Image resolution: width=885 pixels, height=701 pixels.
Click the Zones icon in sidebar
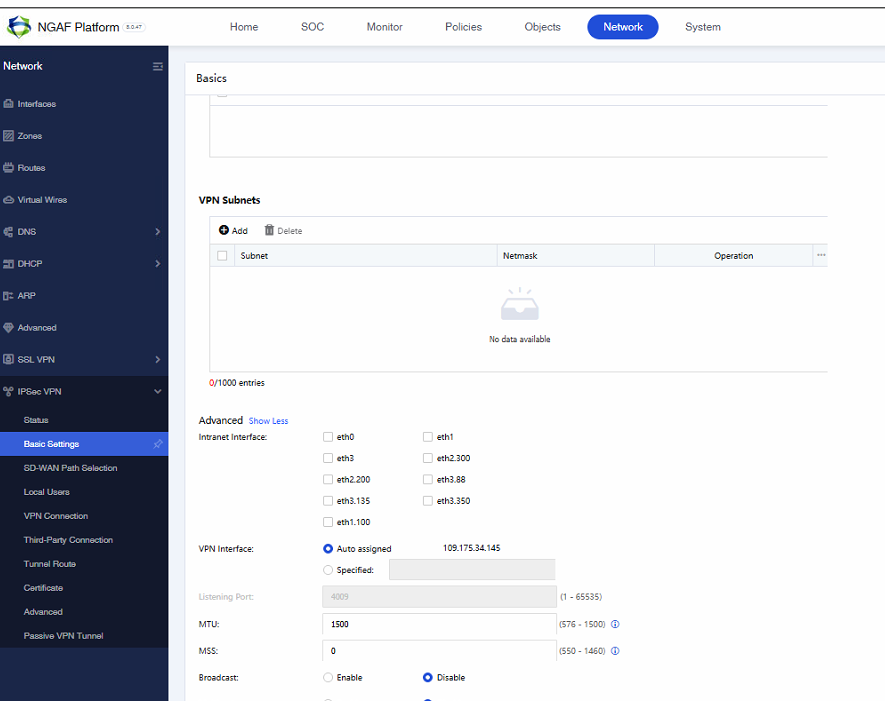point(8,136)
